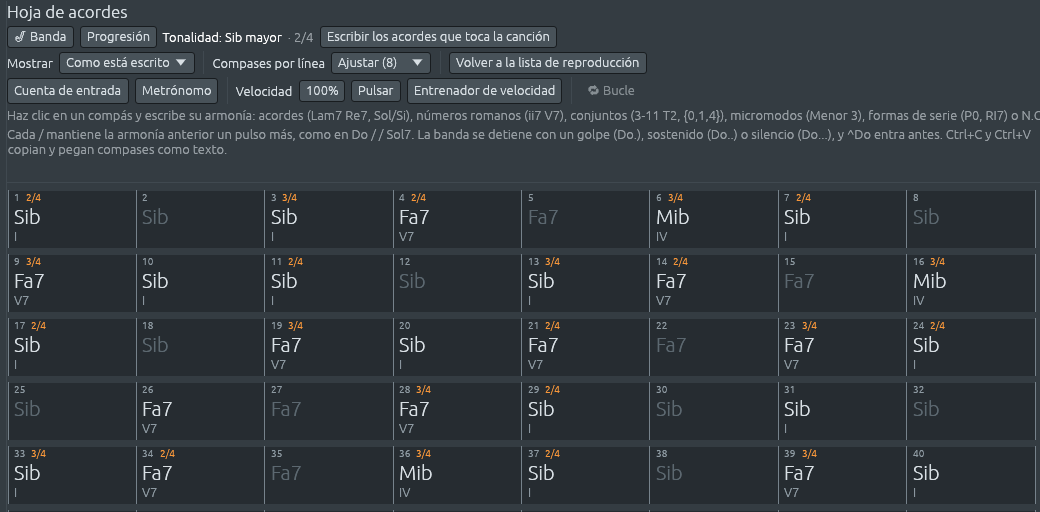This screenshot has width=1040, height=512.
Task: Toggle the Metrónomo button
Action: tap(176, 91)
